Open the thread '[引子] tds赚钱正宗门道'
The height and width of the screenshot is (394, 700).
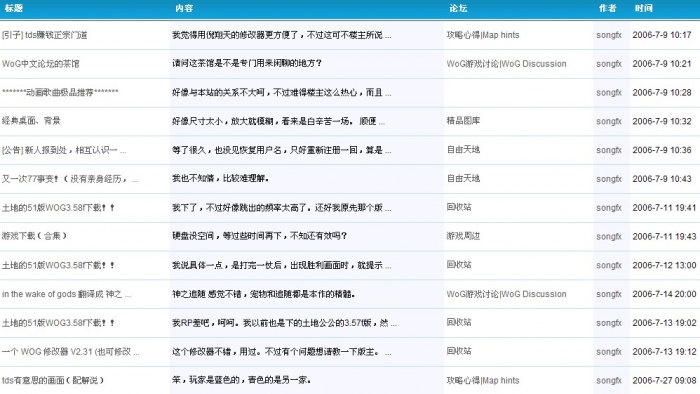click(x=45, y=35)
